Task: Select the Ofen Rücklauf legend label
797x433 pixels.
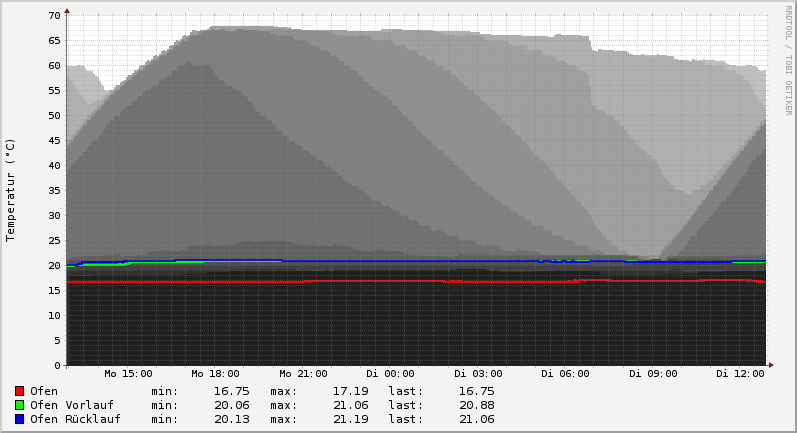Action: (x=75, y=419)
